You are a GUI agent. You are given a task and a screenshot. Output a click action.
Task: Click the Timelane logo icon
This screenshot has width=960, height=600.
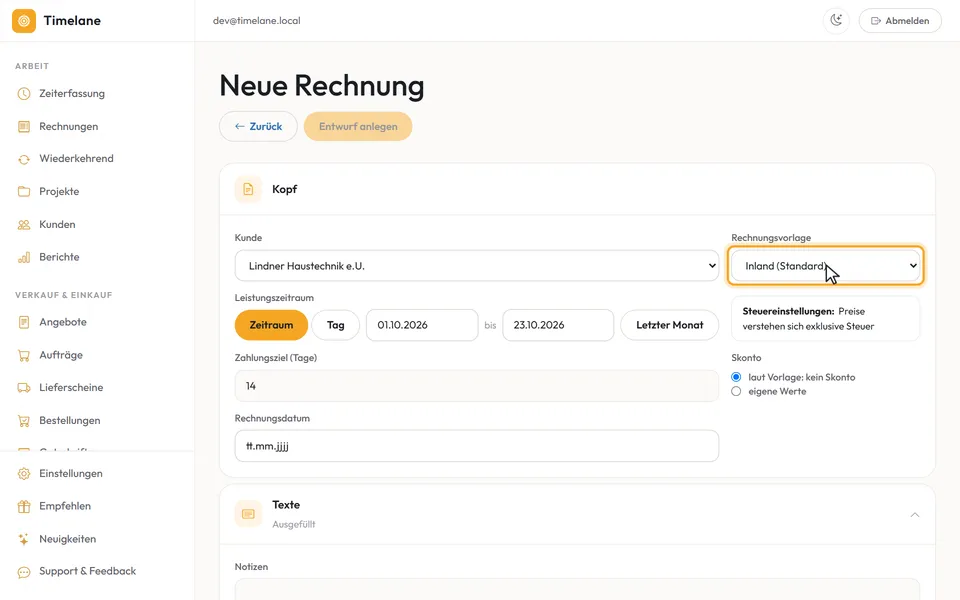pos(24,21)
